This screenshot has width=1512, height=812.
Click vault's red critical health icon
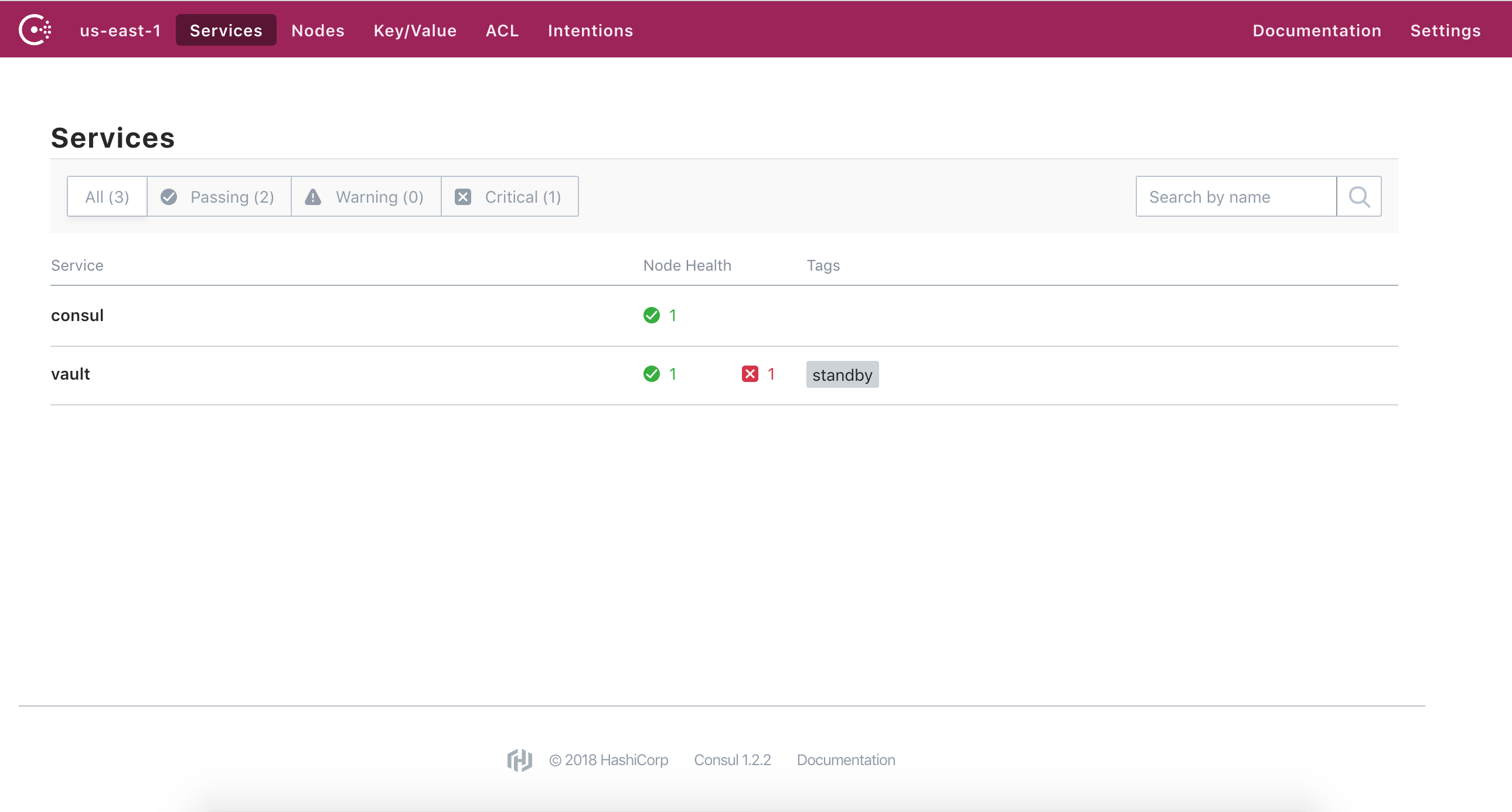pyautogui.click(x=750, y=374)
